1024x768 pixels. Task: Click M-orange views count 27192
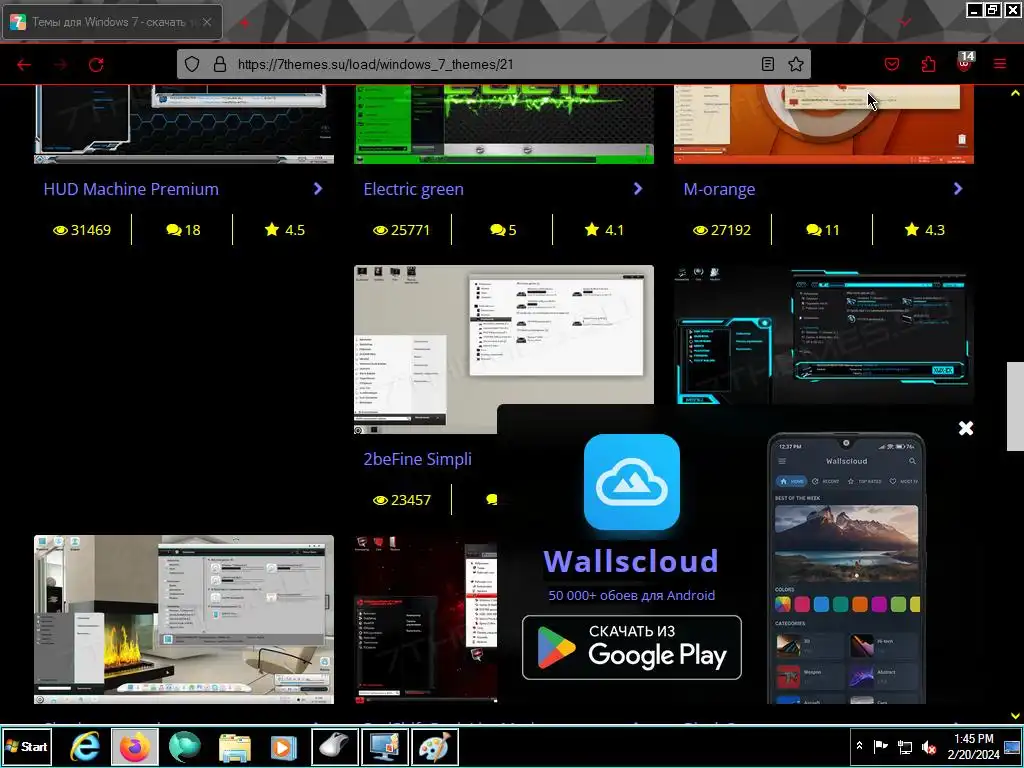tap(722, 230)
